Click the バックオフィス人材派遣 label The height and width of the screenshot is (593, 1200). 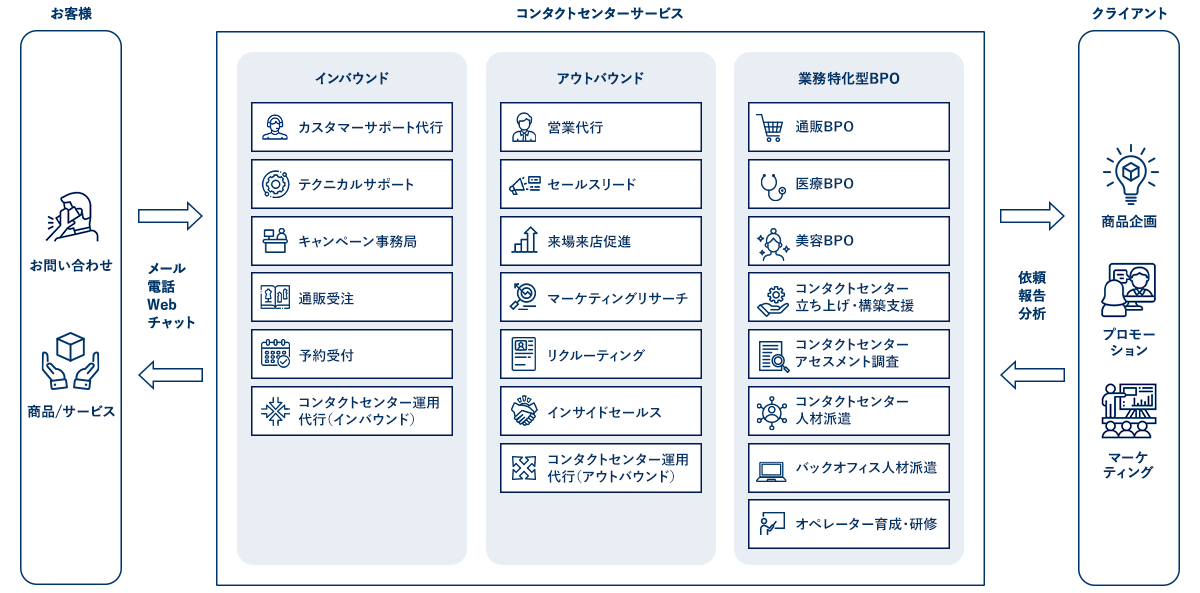866,468
